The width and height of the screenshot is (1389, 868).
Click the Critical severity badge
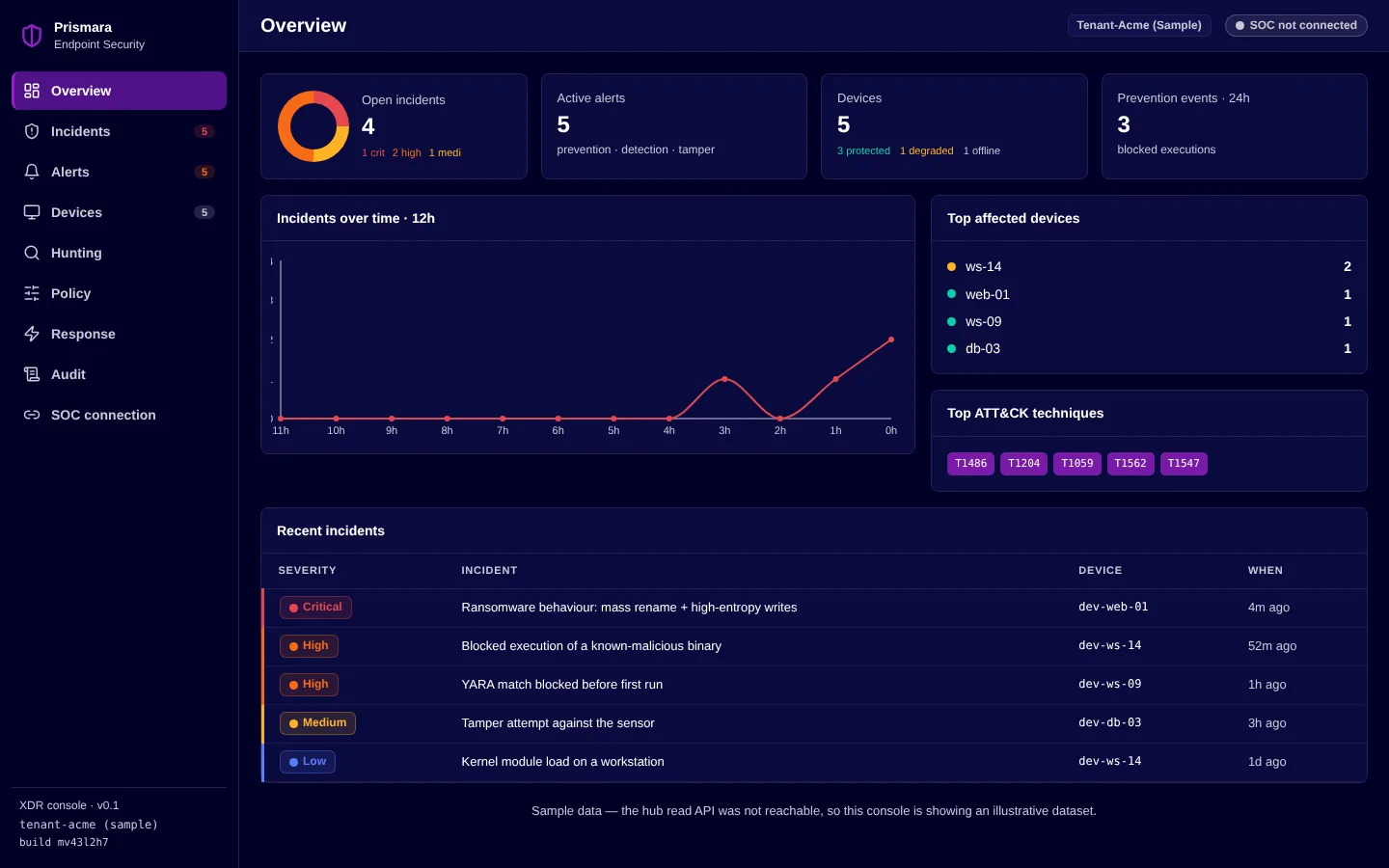(x=315, y=608)
